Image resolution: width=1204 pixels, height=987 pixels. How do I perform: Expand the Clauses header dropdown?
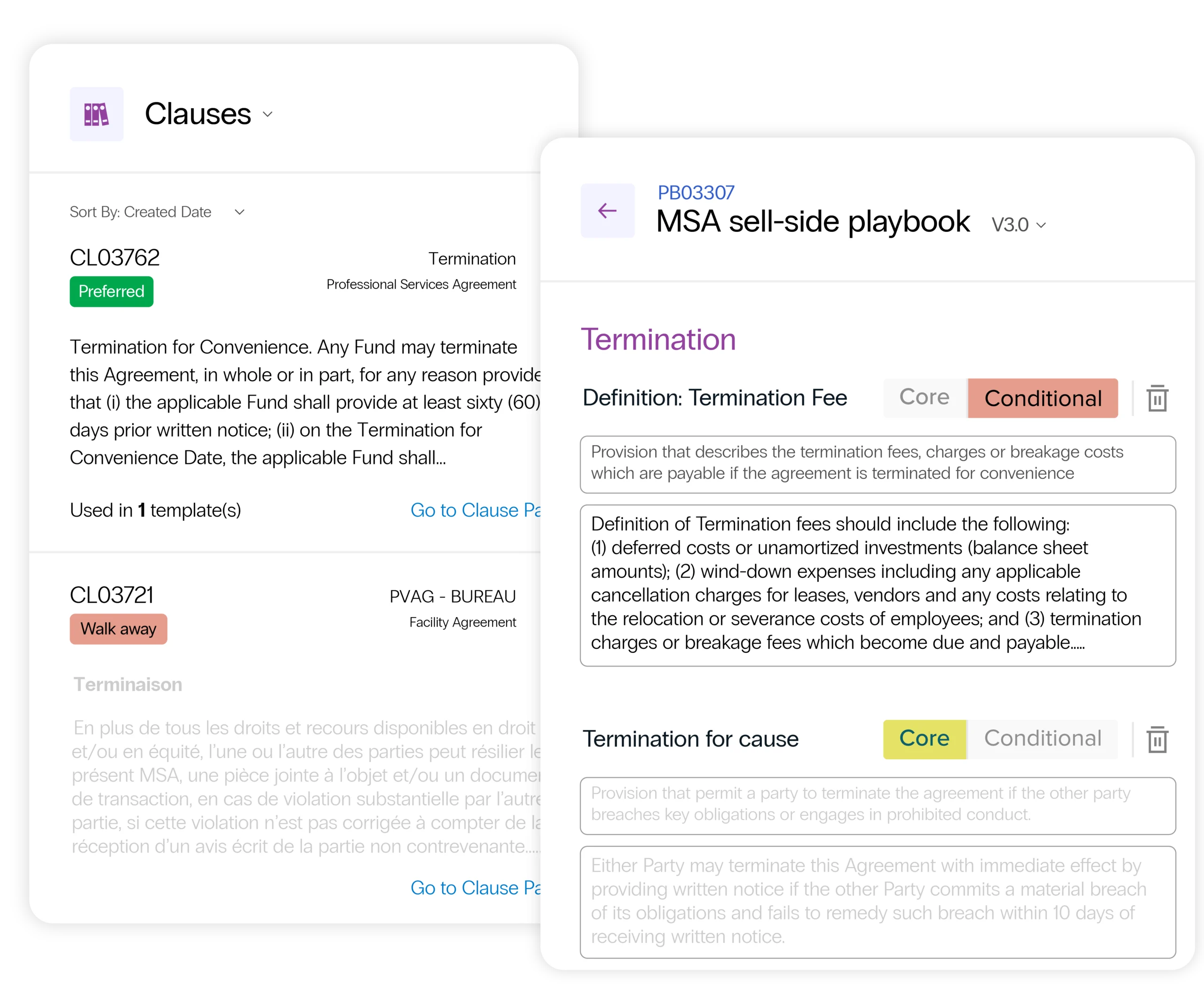click(268, 114)
